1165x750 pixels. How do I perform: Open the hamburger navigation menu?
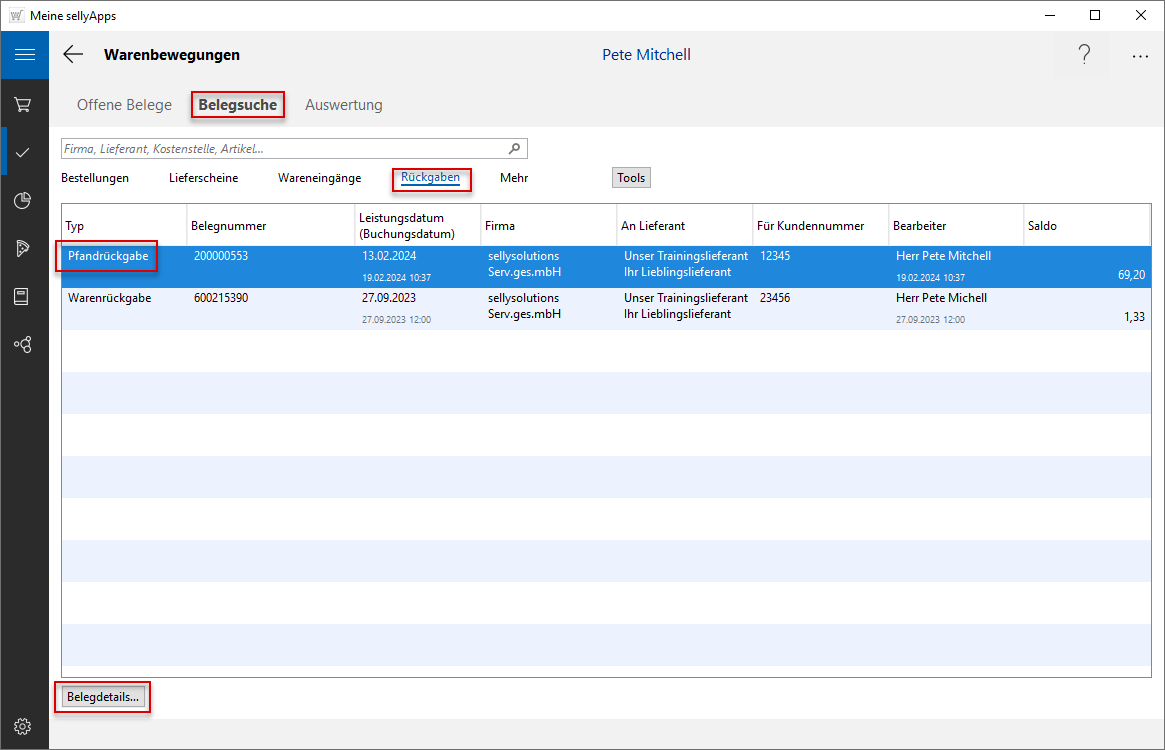coord(24,55)
